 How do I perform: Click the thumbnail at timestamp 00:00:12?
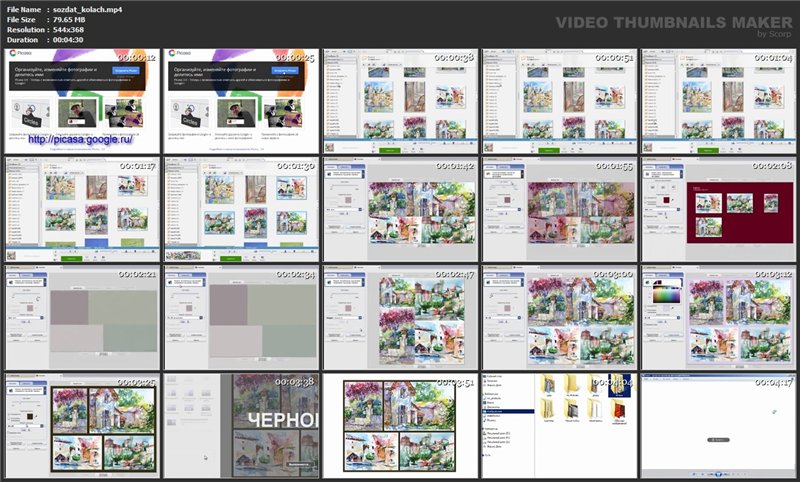(82, 100)
